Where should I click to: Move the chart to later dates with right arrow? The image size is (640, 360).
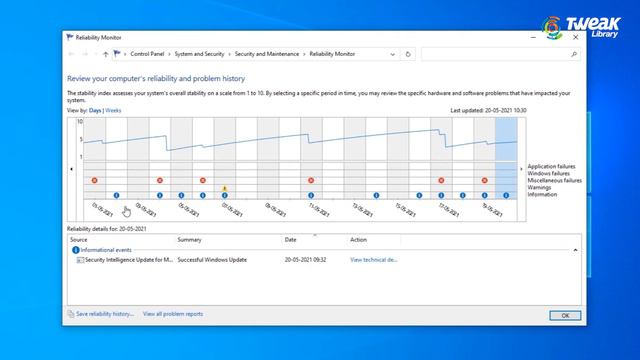tap(521, 169)
